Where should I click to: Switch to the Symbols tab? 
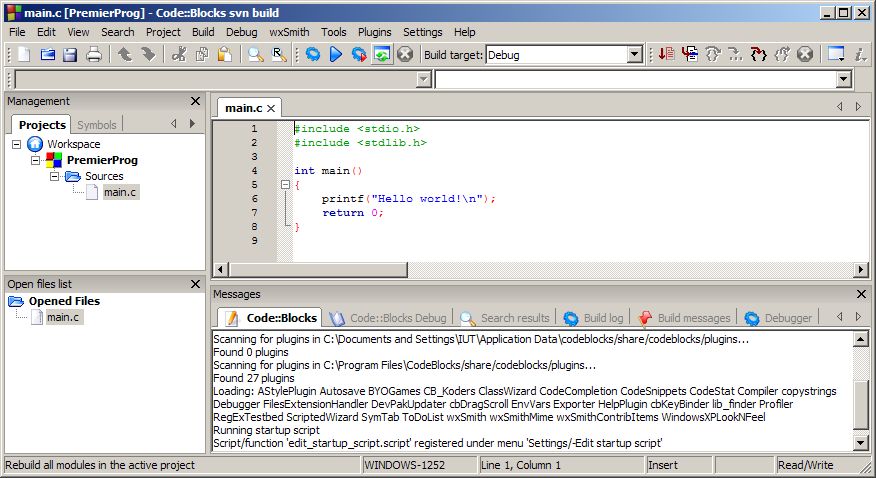point(97,125)
